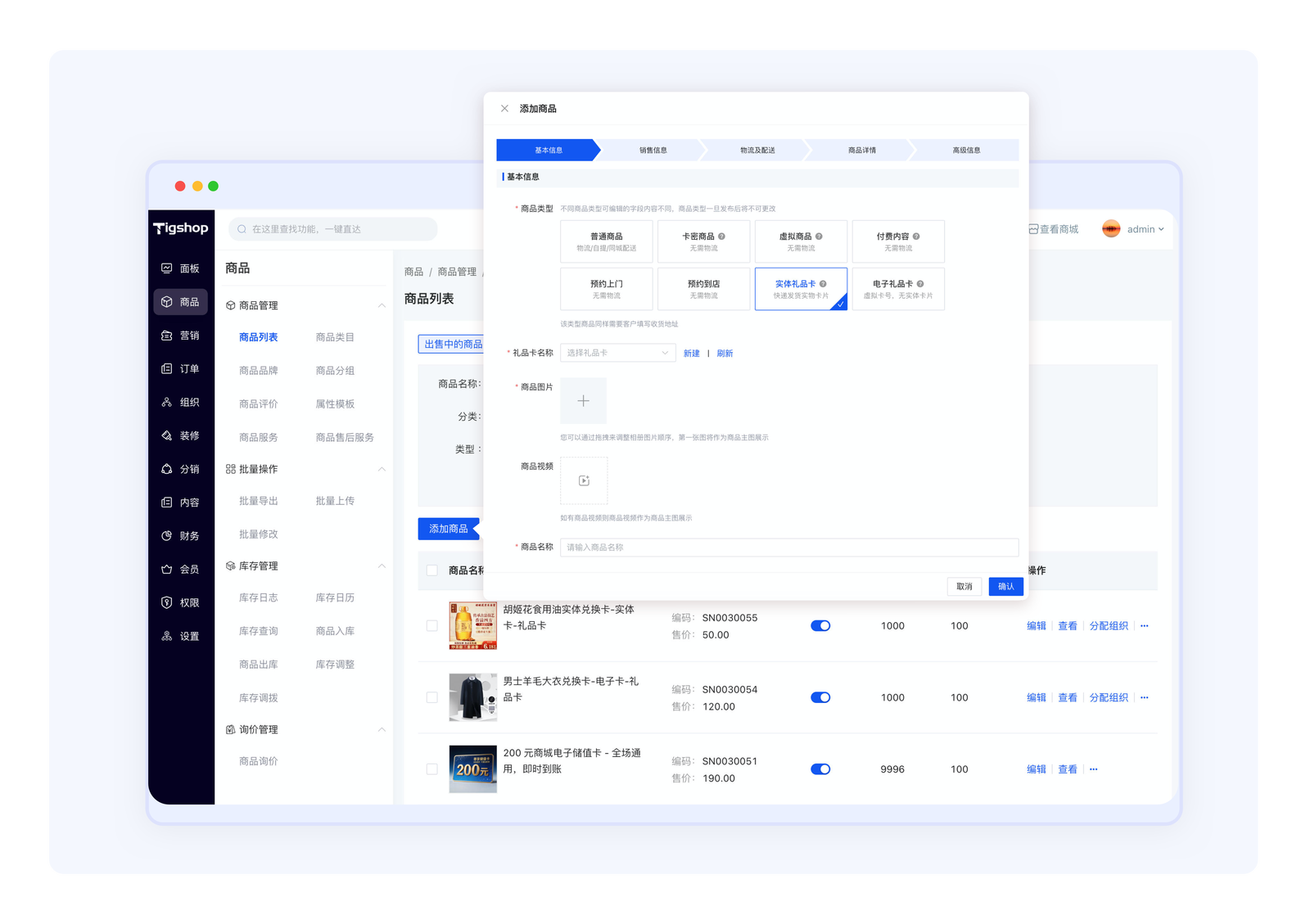Viewport: 1310px width, 924px height.
Task: Click the 面板 dashboard icon in sidebar
Action: pyautogui.click(x=167, y=268)
